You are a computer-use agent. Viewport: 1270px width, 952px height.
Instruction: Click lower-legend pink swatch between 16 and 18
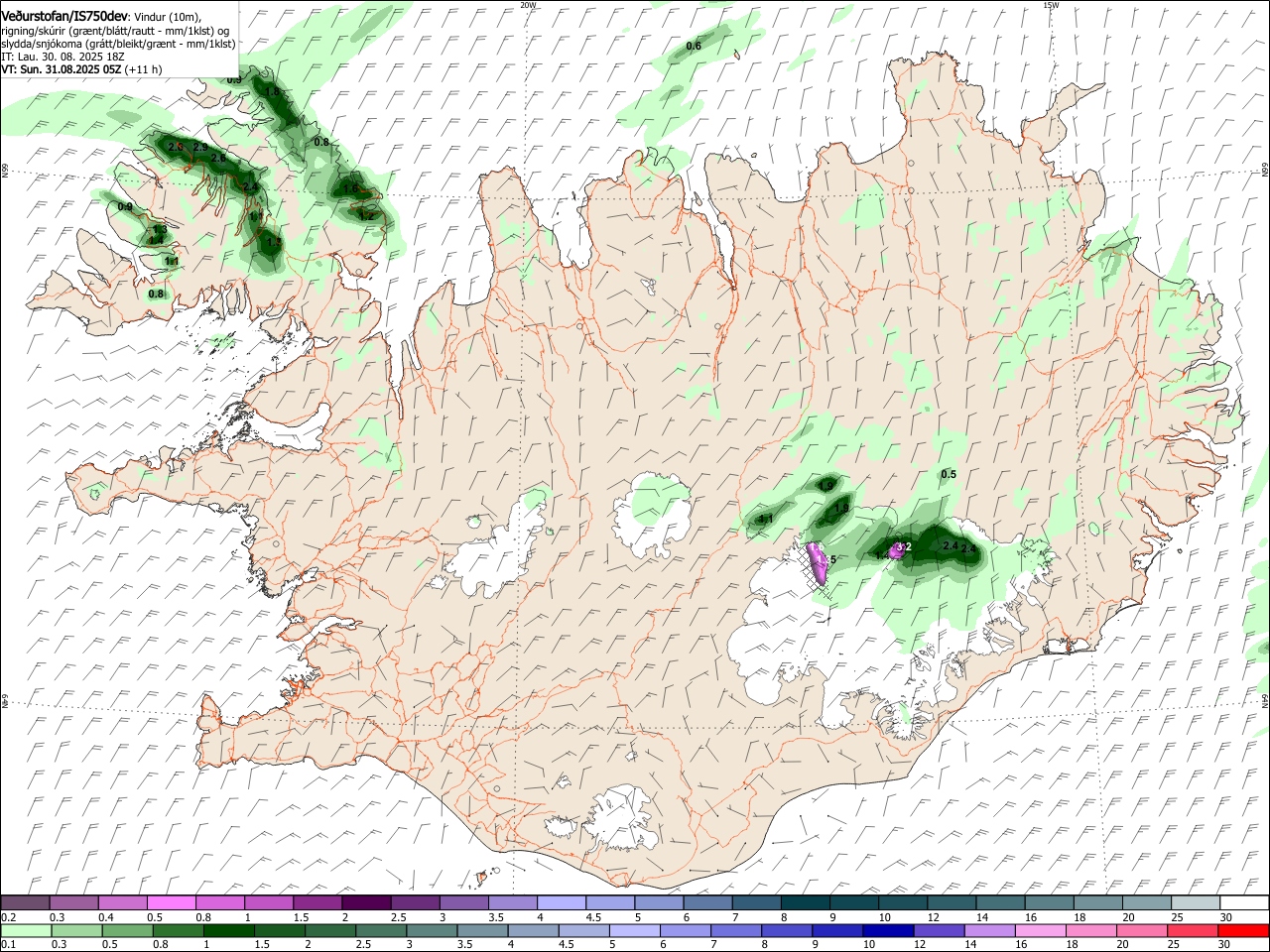1040,930
